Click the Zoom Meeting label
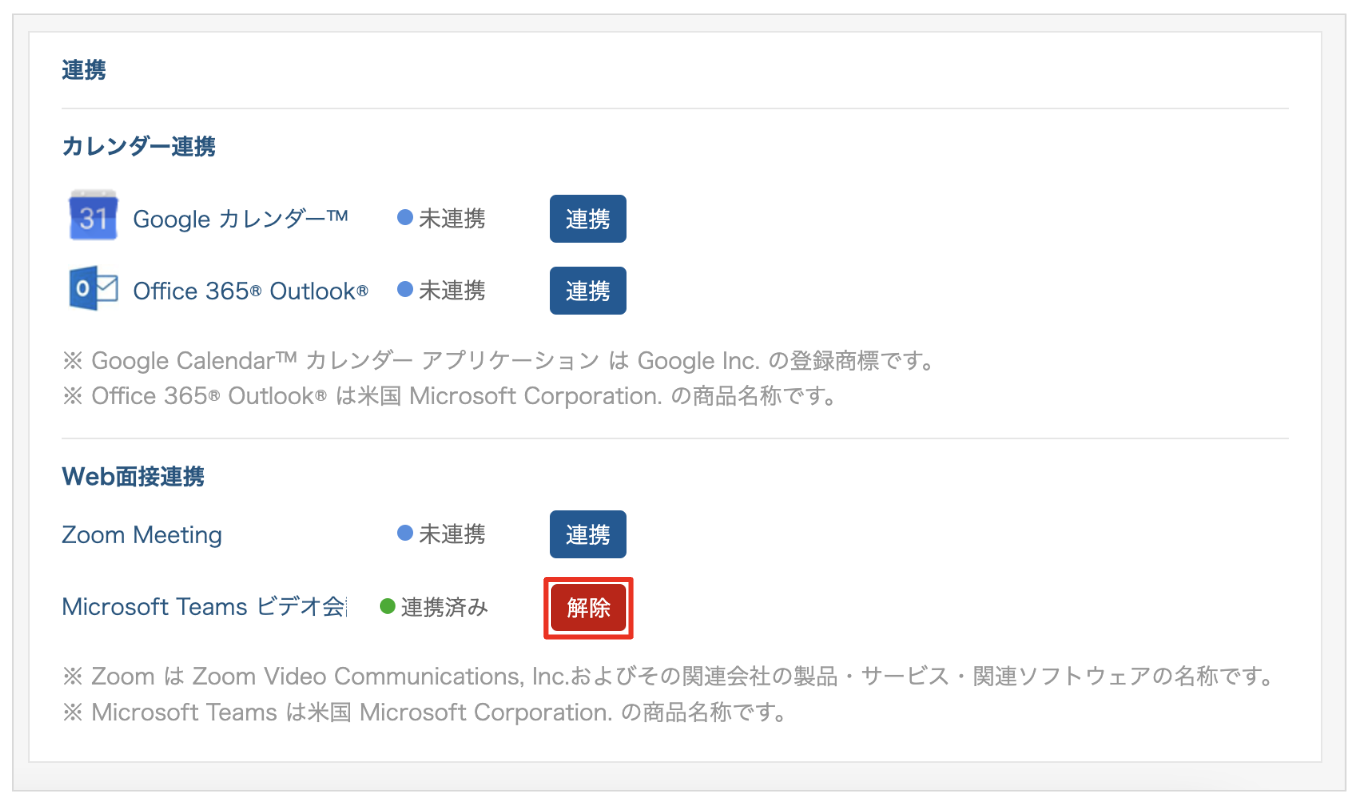1362x802 pixels. pyautogui.click(x=142, y=535)
